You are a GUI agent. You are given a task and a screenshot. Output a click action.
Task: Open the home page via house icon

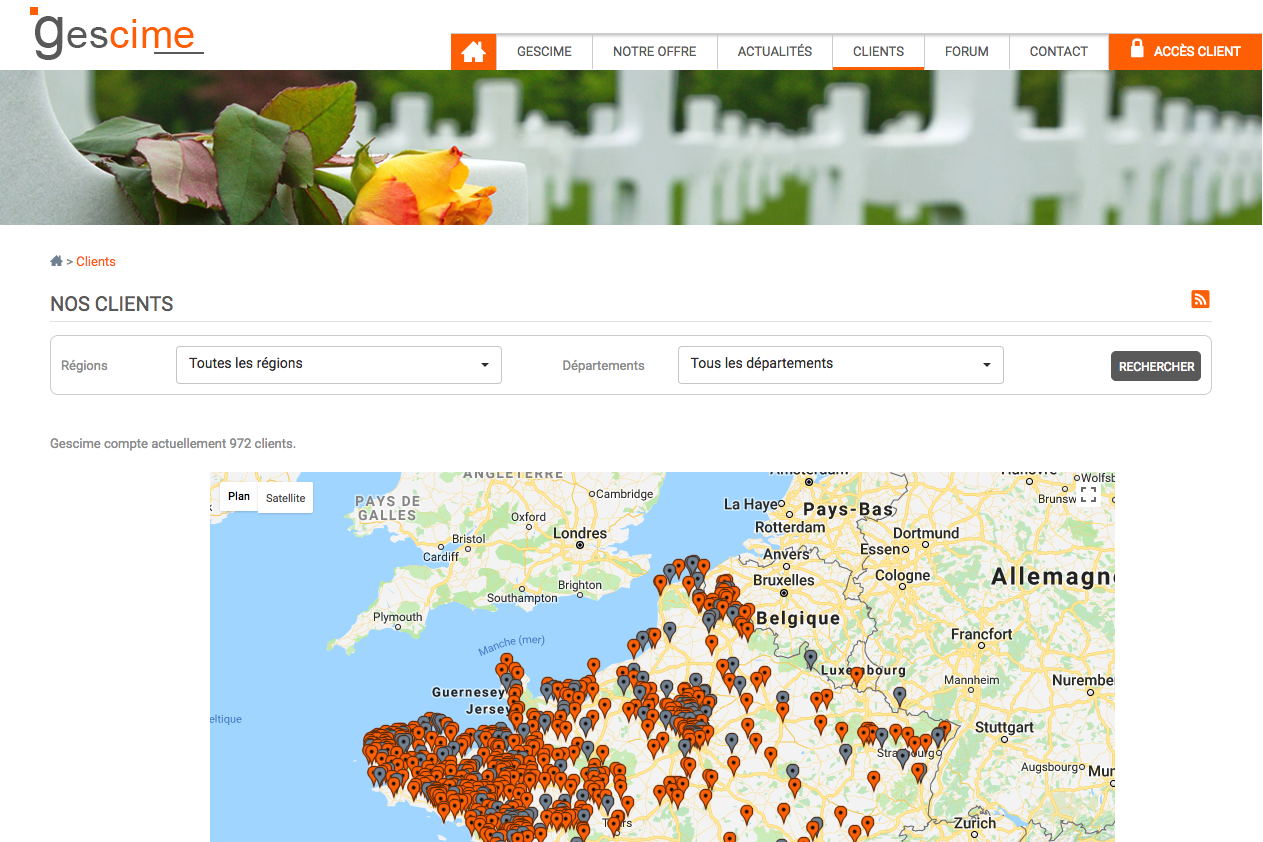474,52
